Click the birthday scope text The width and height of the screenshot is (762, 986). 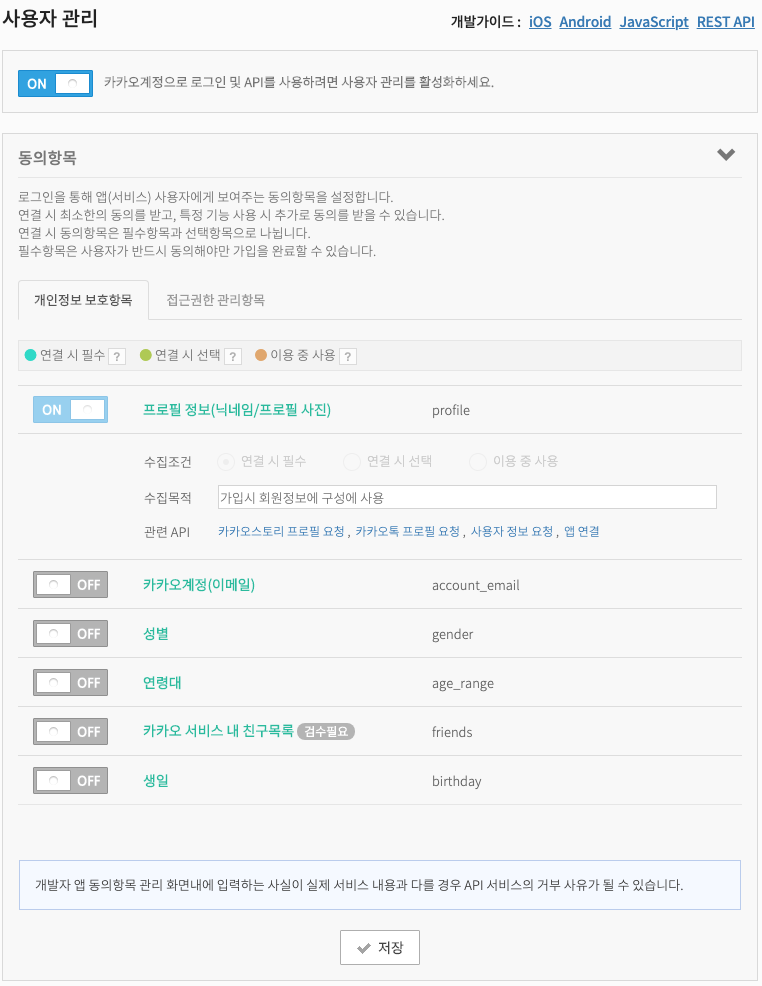[456, 782]
